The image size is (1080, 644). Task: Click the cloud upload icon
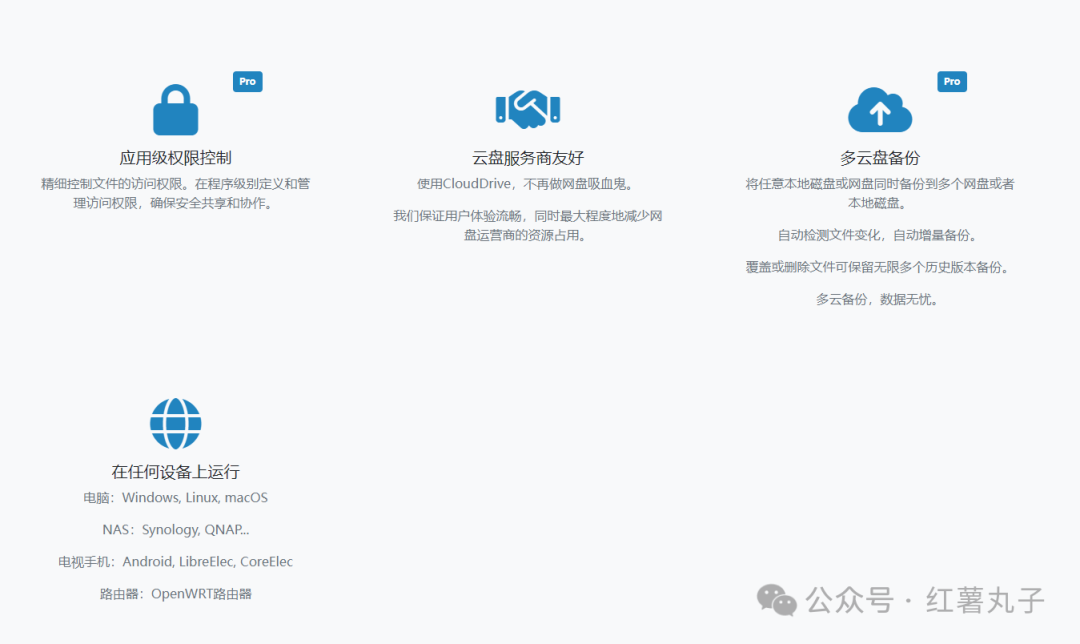pos(880,110)
